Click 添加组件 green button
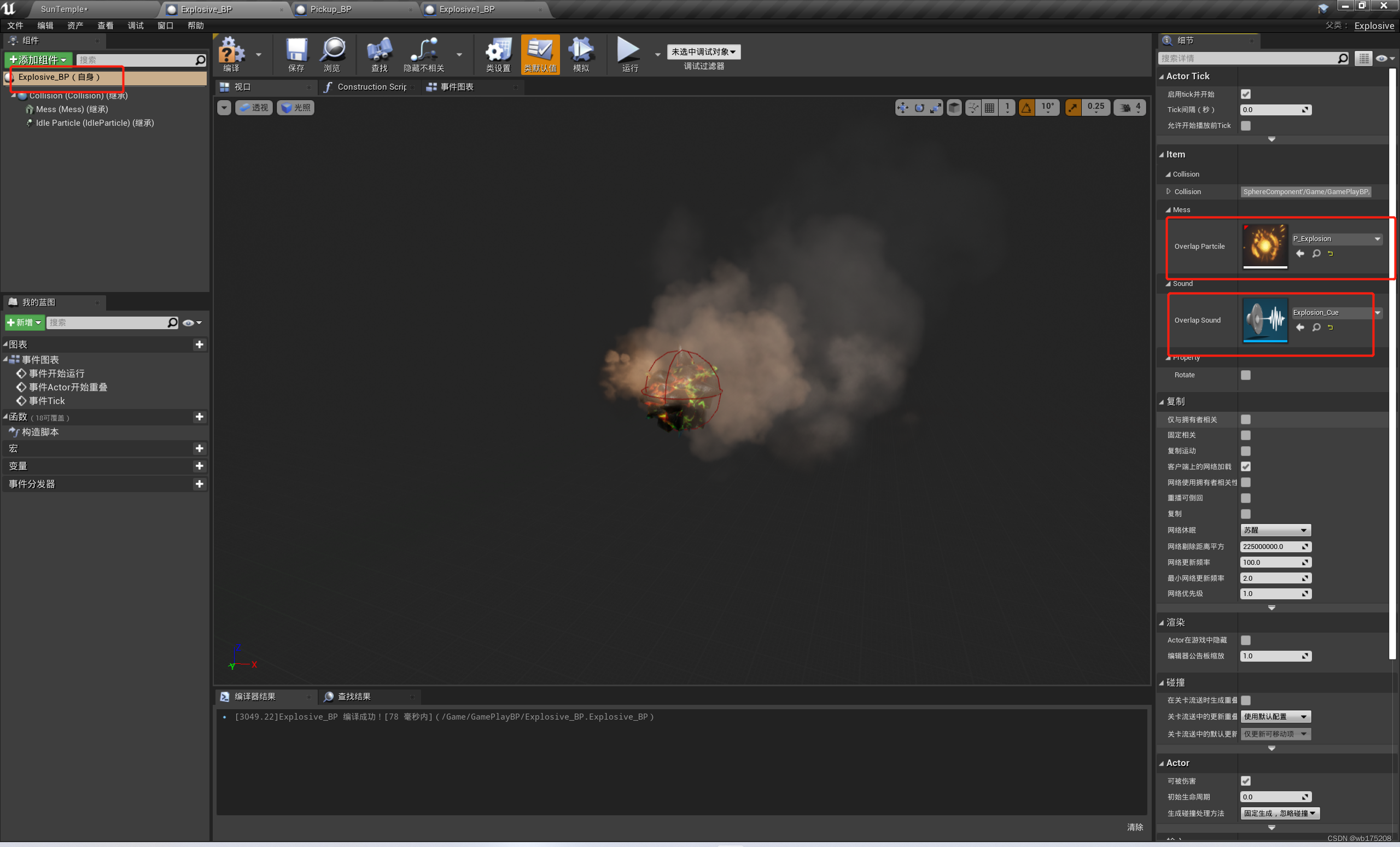The height and width of the screenshot is (847, 1400). tap(38, 60)
